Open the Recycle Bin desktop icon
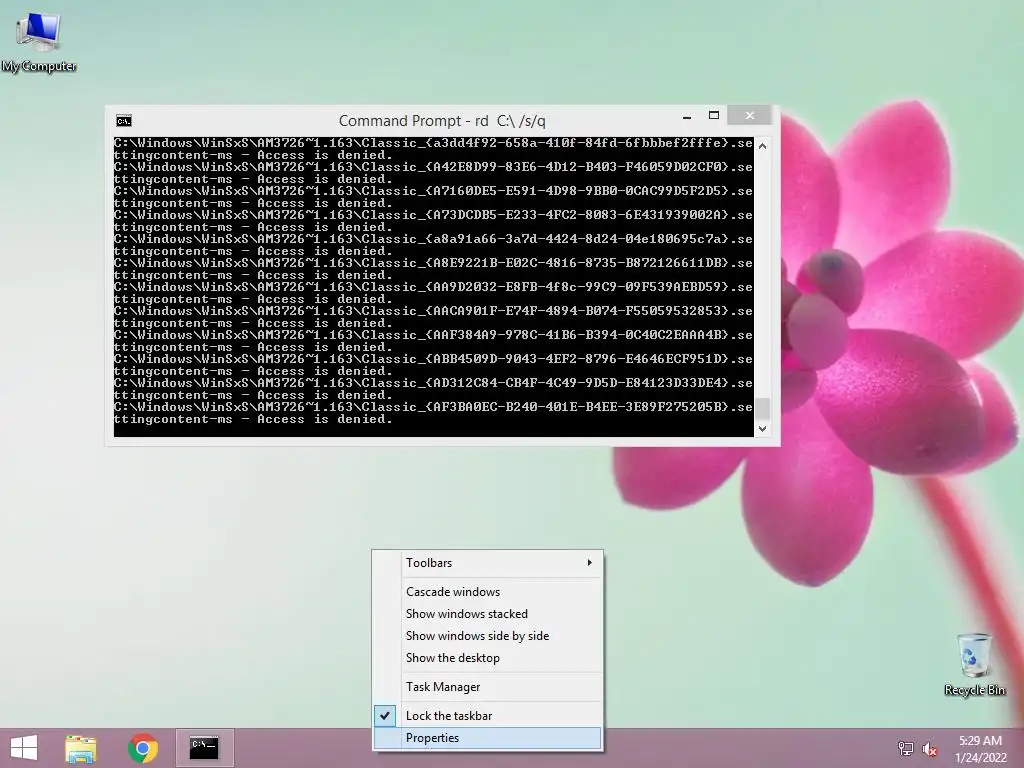1024x768 pixels. [974, 664]
